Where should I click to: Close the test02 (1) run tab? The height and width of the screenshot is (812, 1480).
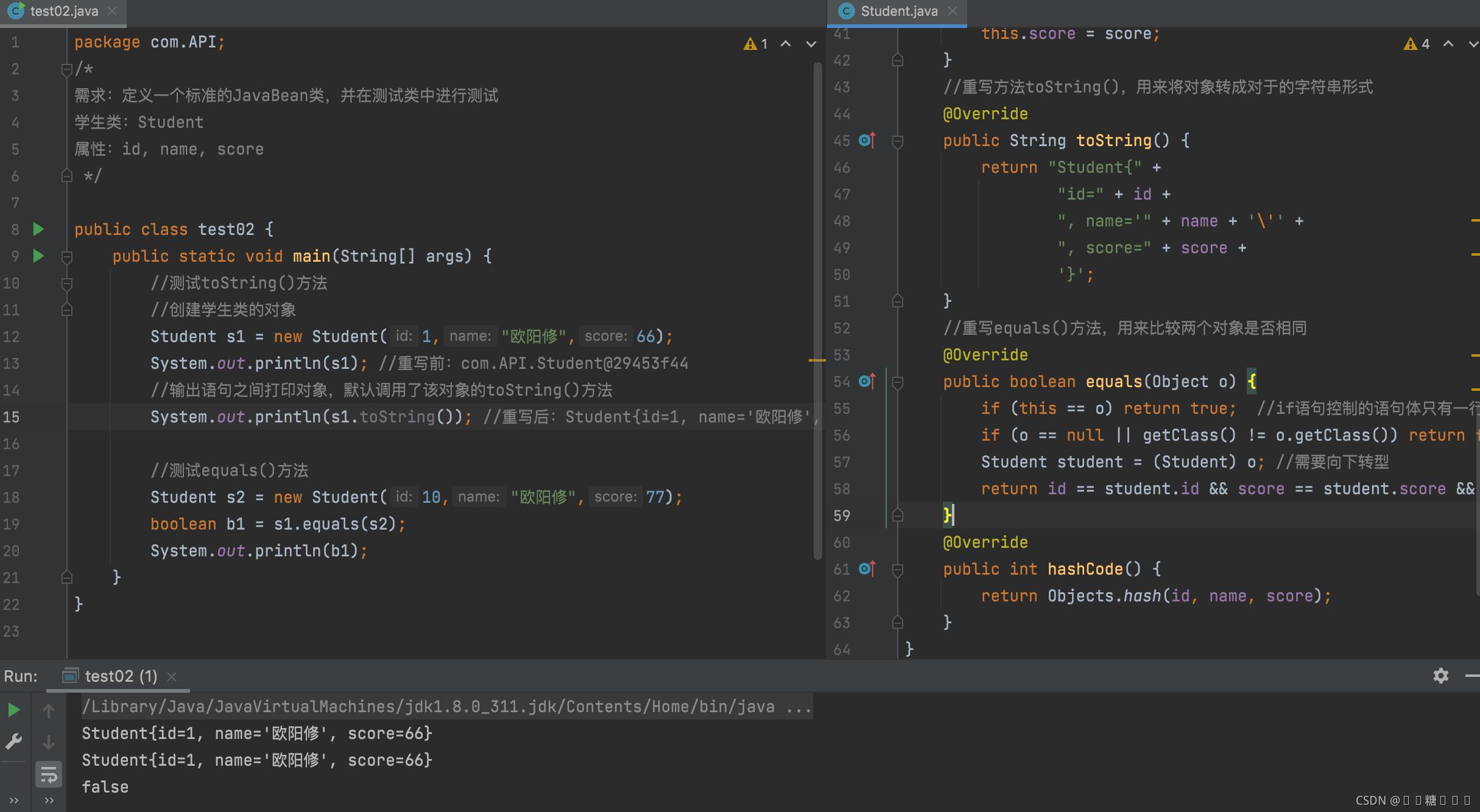(x=172, y=676)
